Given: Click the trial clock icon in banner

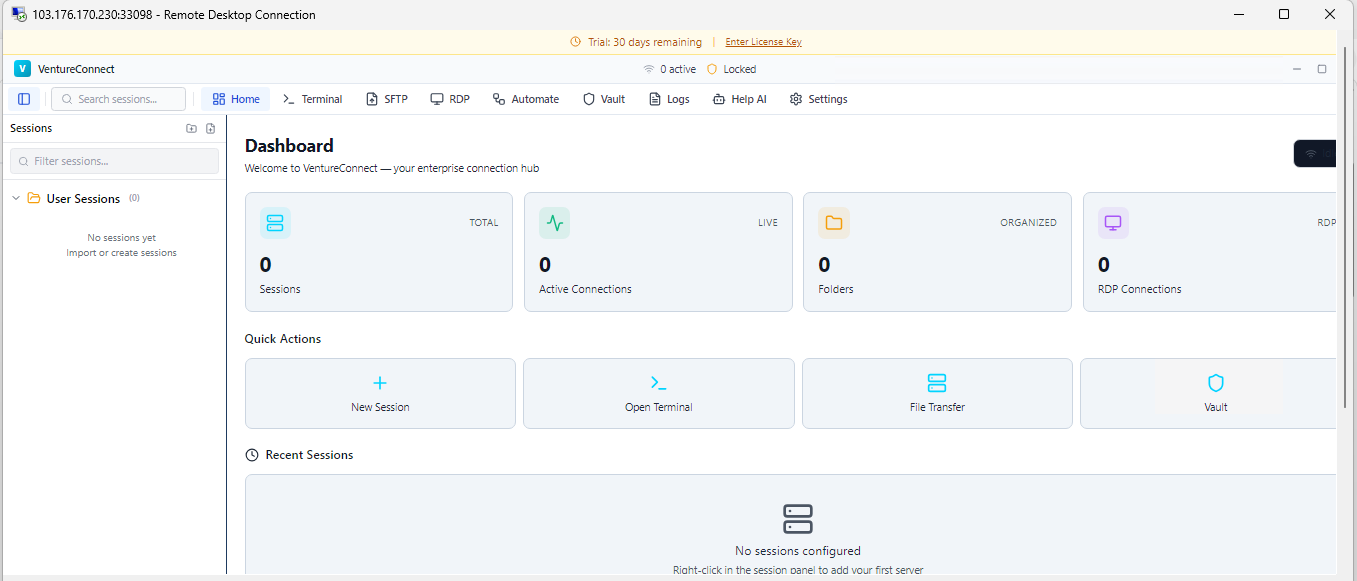Looking at the screenshot, I should [x=575, y=42].
